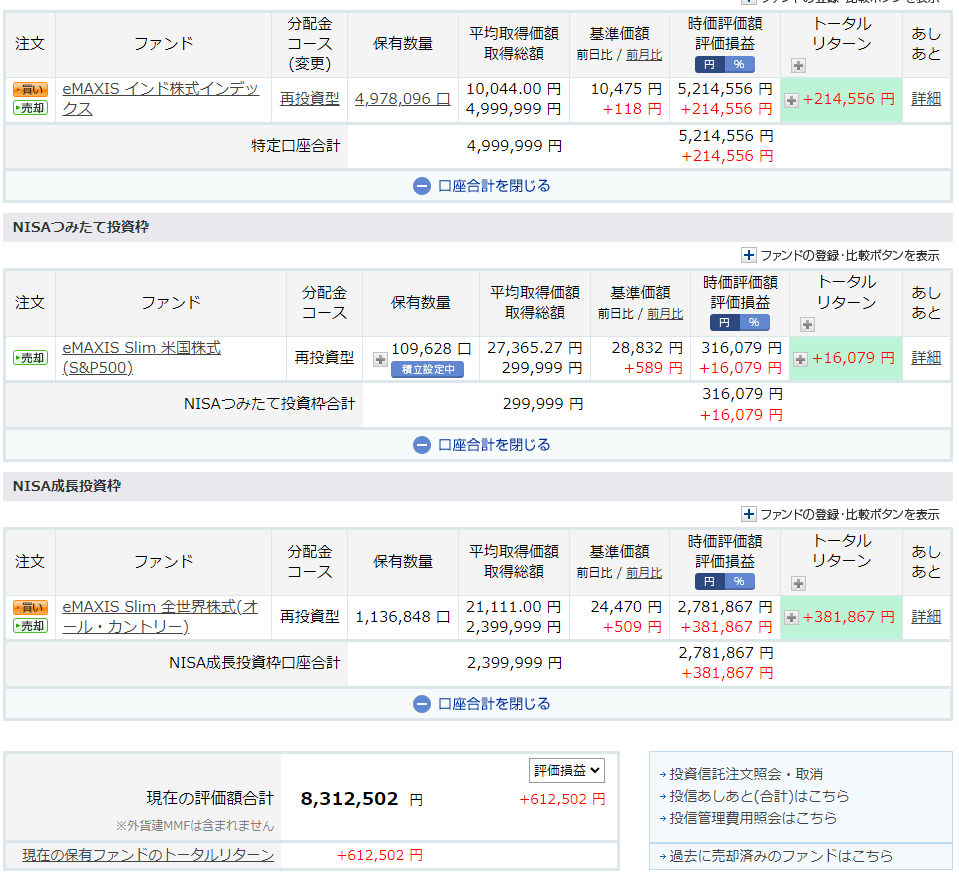Image resolution: width=959 pixels, height=875 pixels.
Task: Click 299,999 円 in NISAつみたて投資枠合計 row
Action: (542, 404)
